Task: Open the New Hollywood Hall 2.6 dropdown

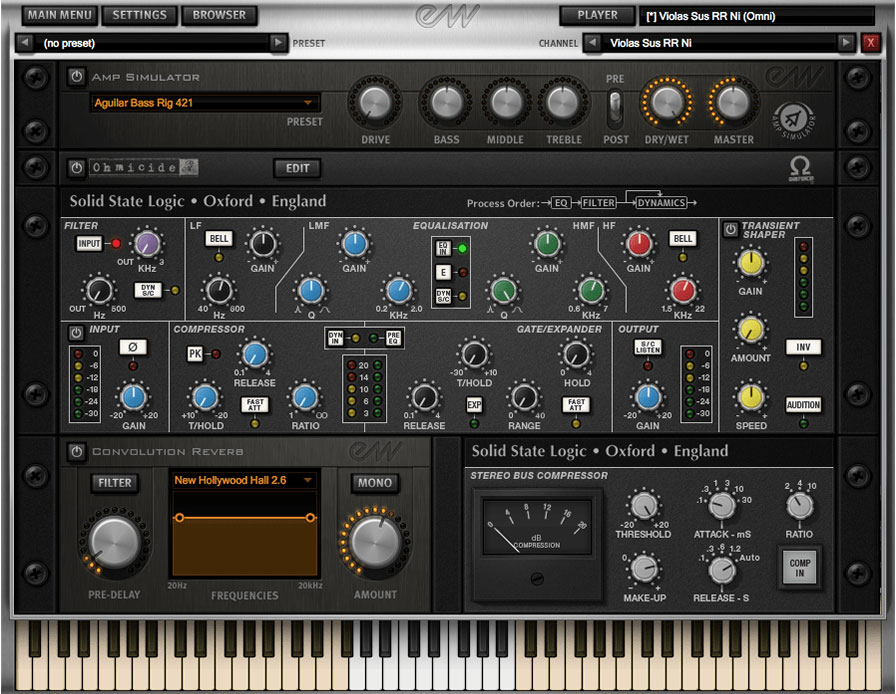Action: click(244, 480)
